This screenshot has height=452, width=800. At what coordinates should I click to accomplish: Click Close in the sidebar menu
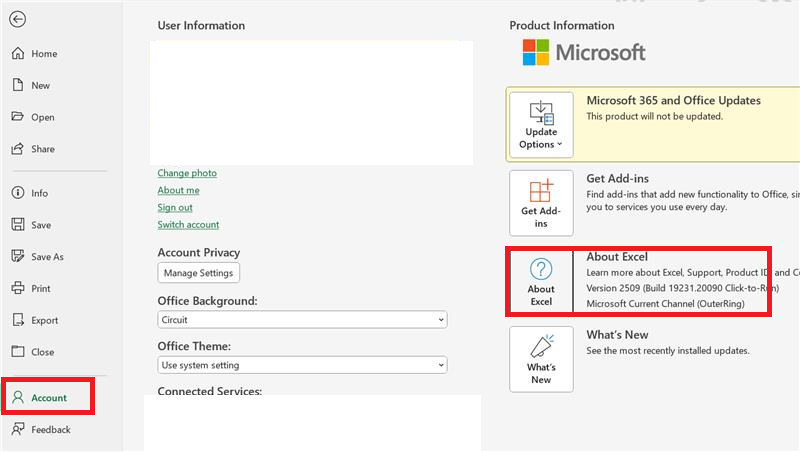coord(33,351)
